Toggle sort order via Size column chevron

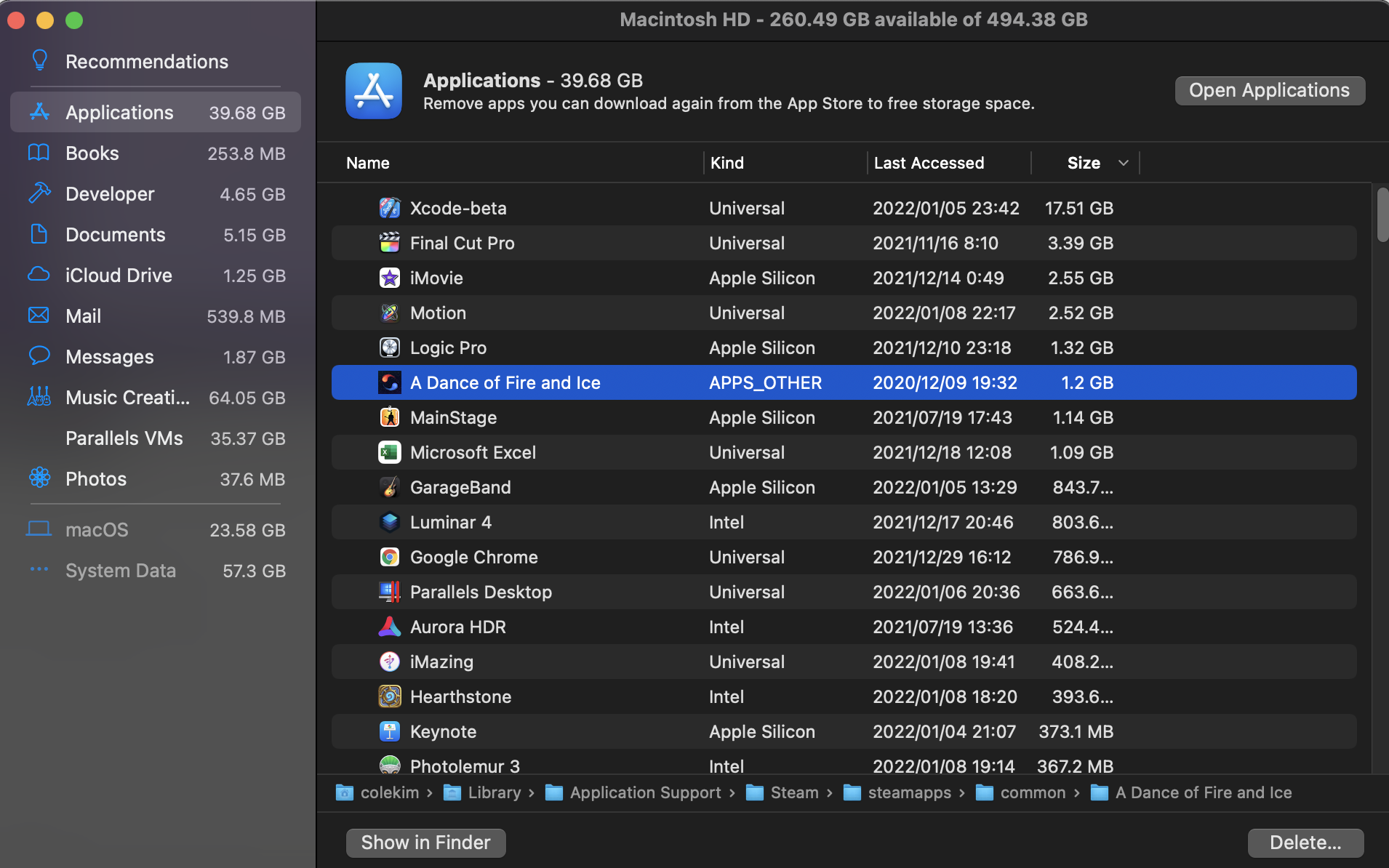(x=1124, y=163)
